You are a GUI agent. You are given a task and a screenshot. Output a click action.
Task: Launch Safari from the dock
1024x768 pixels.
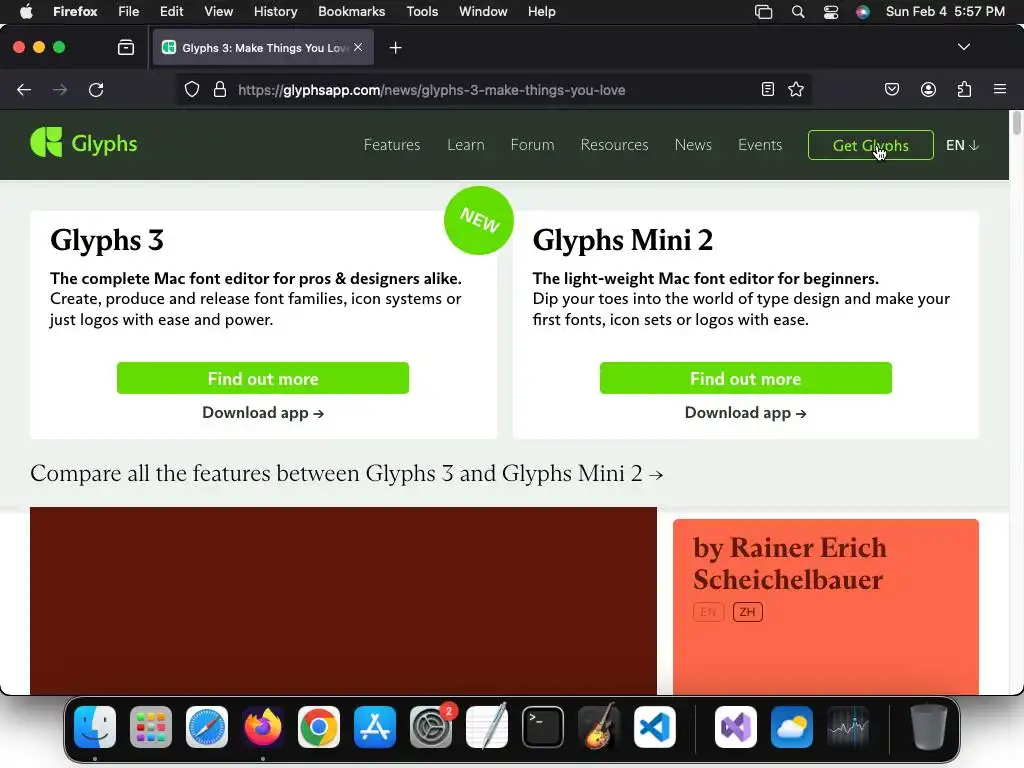[207, 727]
